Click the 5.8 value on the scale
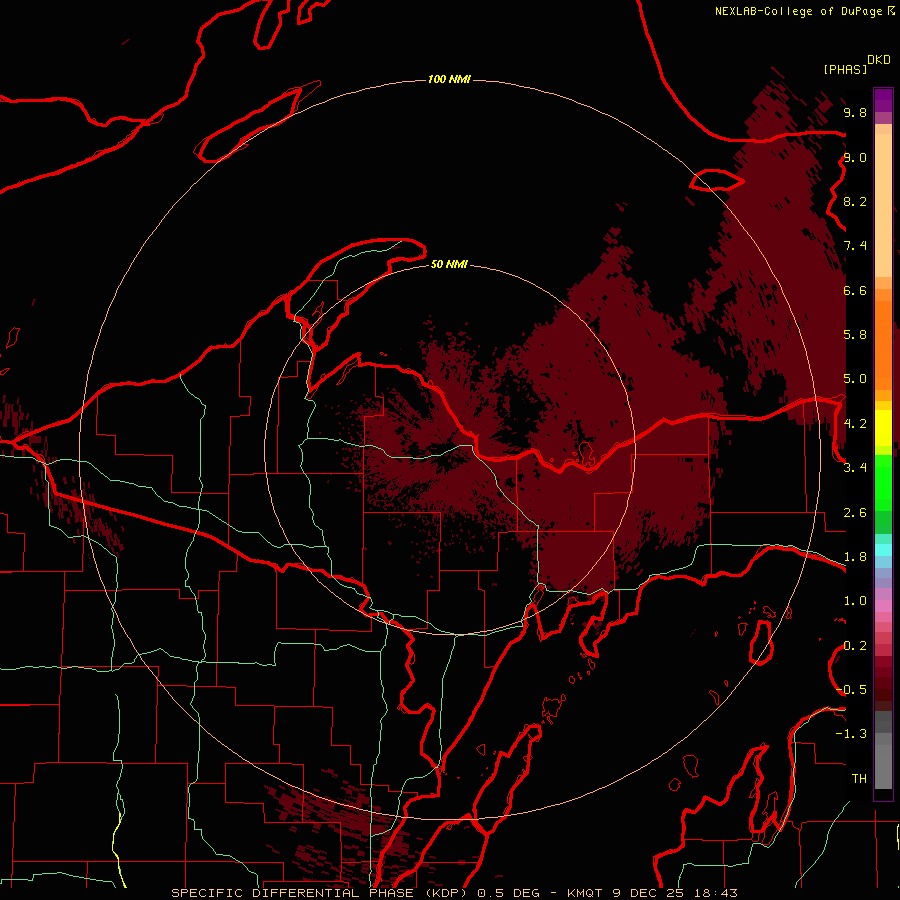The height and width of the screenshot is (900, 900). pos(855,334)
